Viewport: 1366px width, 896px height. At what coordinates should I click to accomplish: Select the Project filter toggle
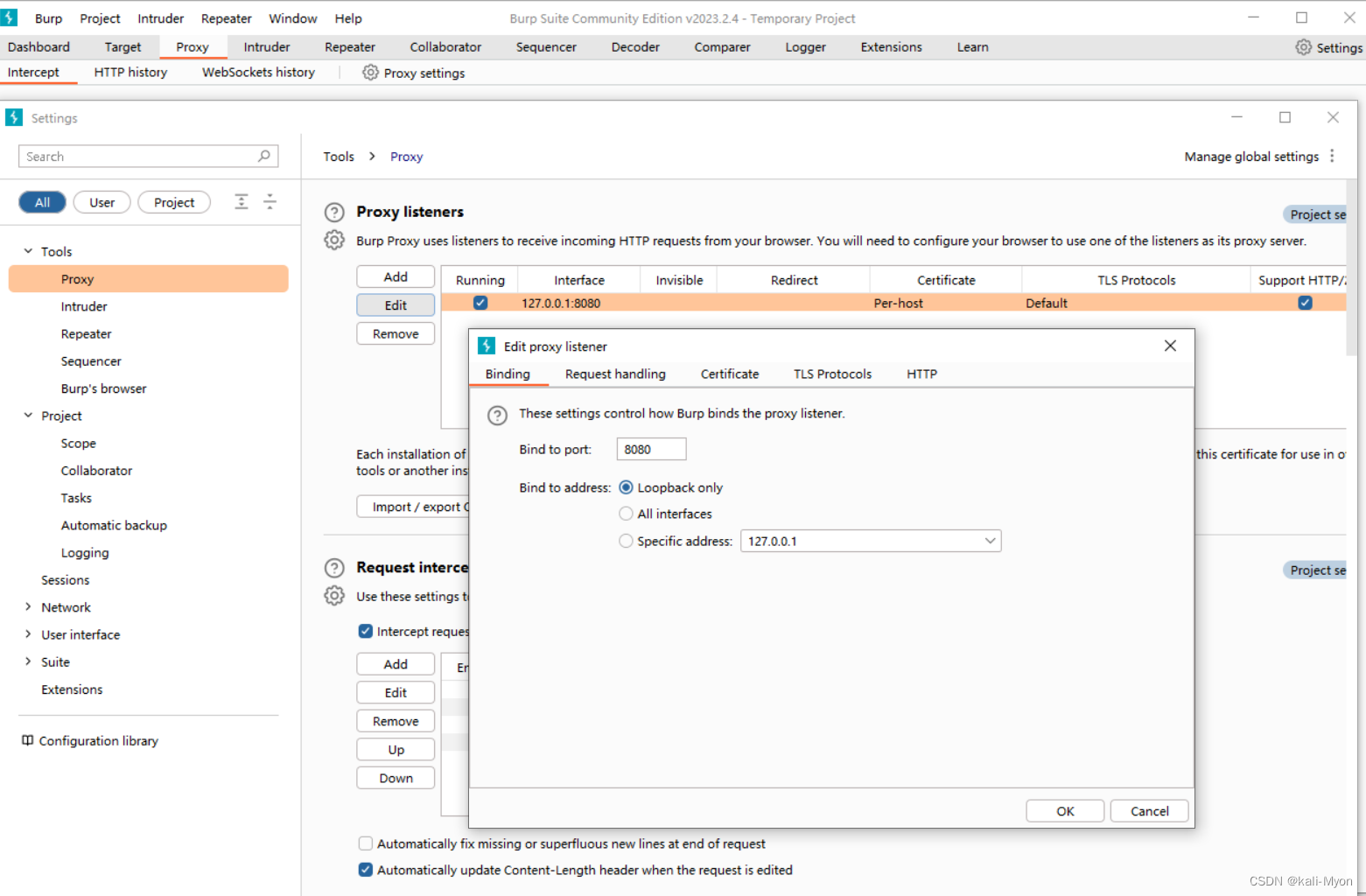[174, 202]
